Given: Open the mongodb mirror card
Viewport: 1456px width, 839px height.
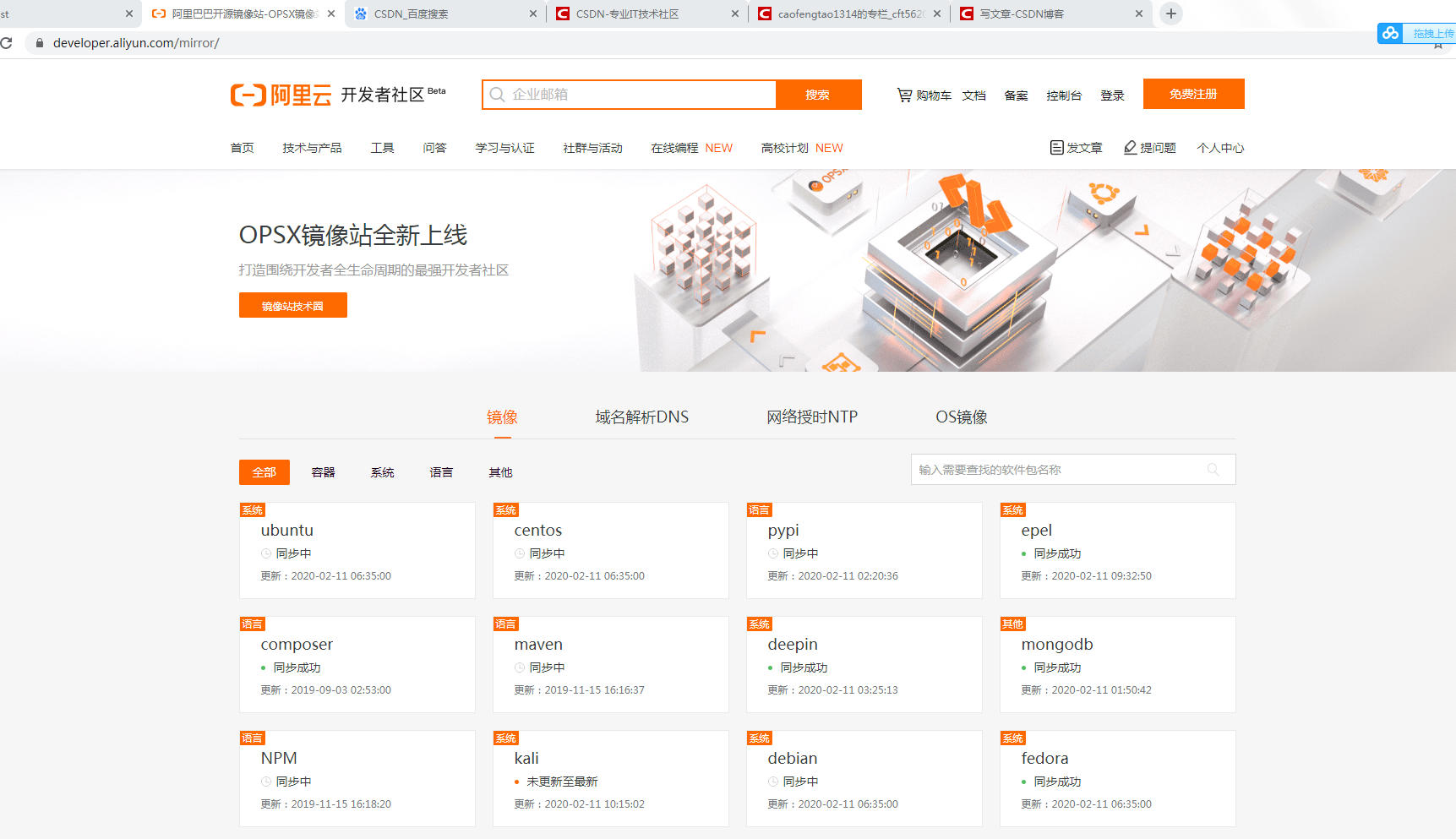Looking at the screenshot, I should [x=1118, y=665].
